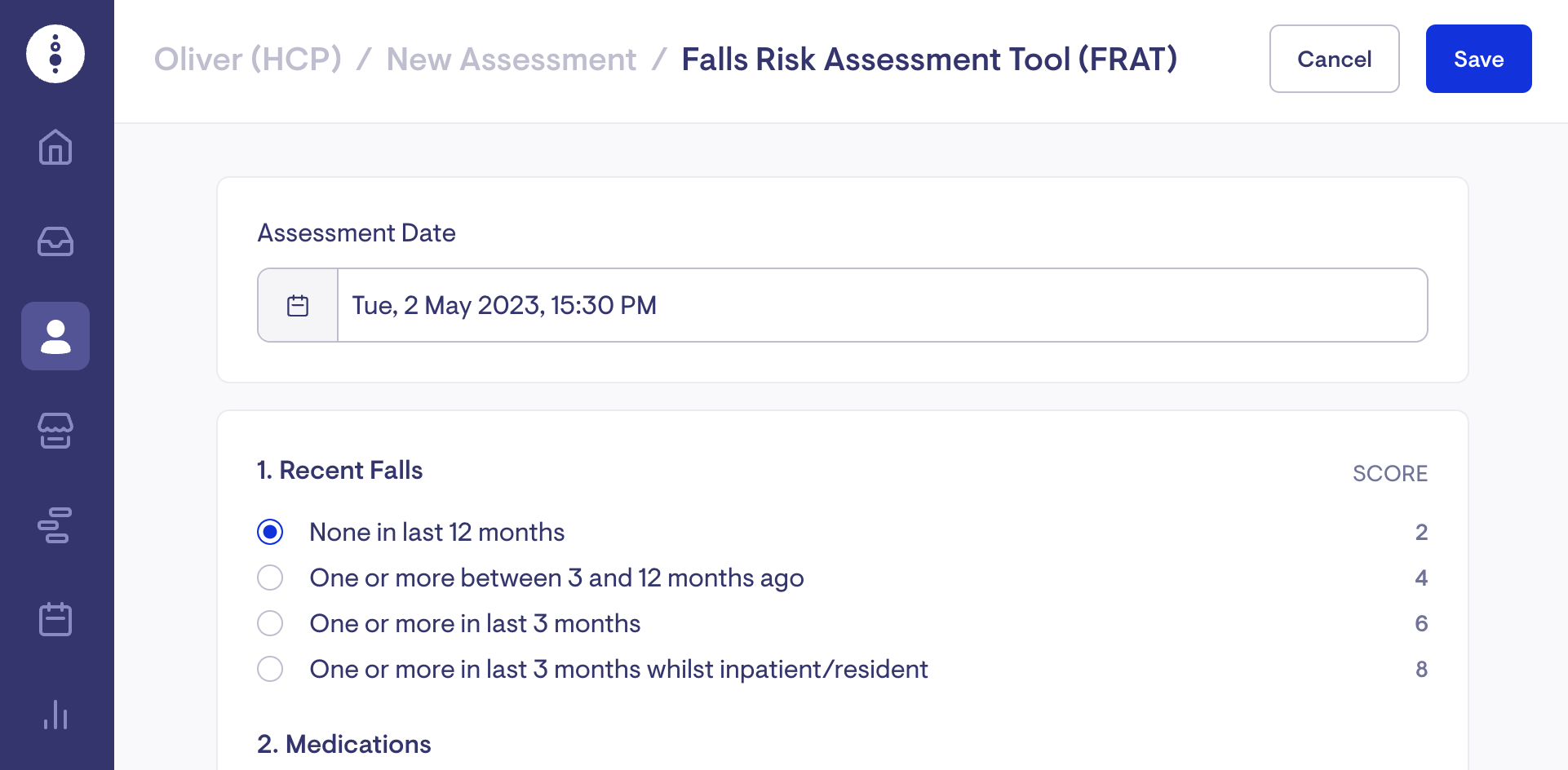
Task: Select 'One or more in last 3 months' option
Action: pos(270,623)
